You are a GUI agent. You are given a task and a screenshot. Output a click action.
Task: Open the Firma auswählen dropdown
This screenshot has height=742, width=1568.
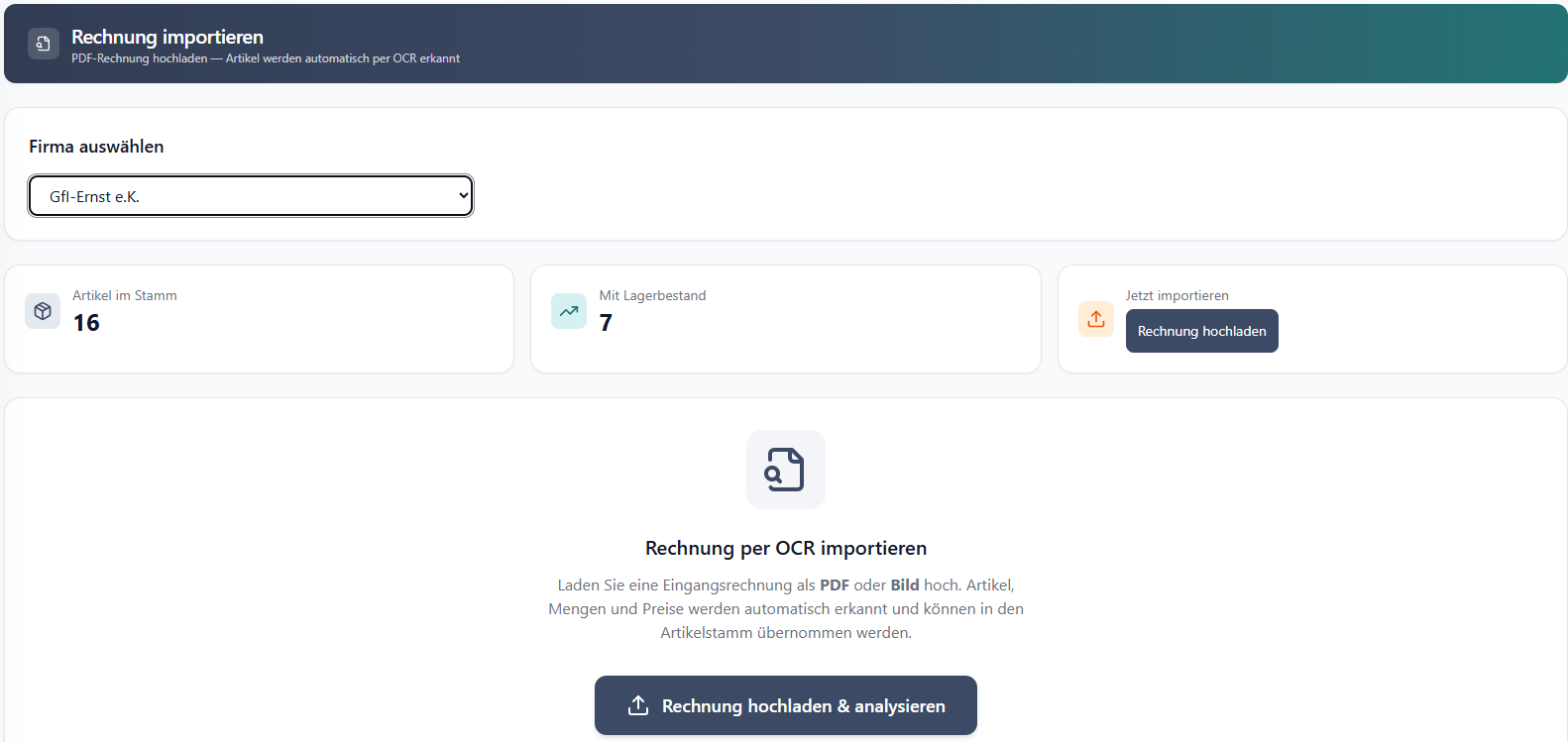click(251, 196)
